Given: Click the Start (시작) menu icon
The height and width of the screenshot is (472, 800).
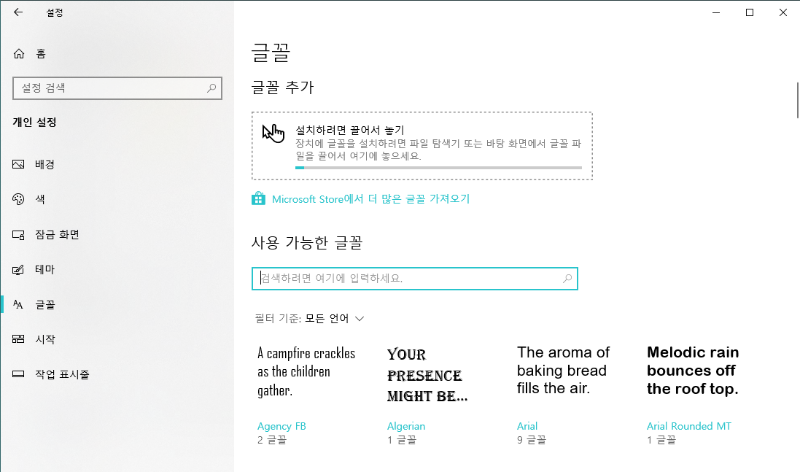Looking at the screenshot, I should coord(17,339).
